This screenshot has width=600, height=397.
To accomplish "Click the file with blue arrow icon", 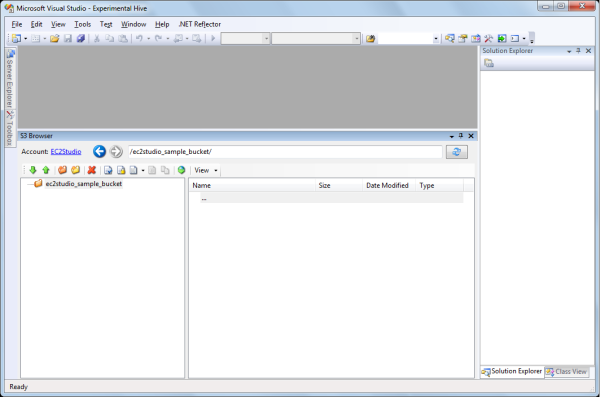I will click(x=108, y=170).
